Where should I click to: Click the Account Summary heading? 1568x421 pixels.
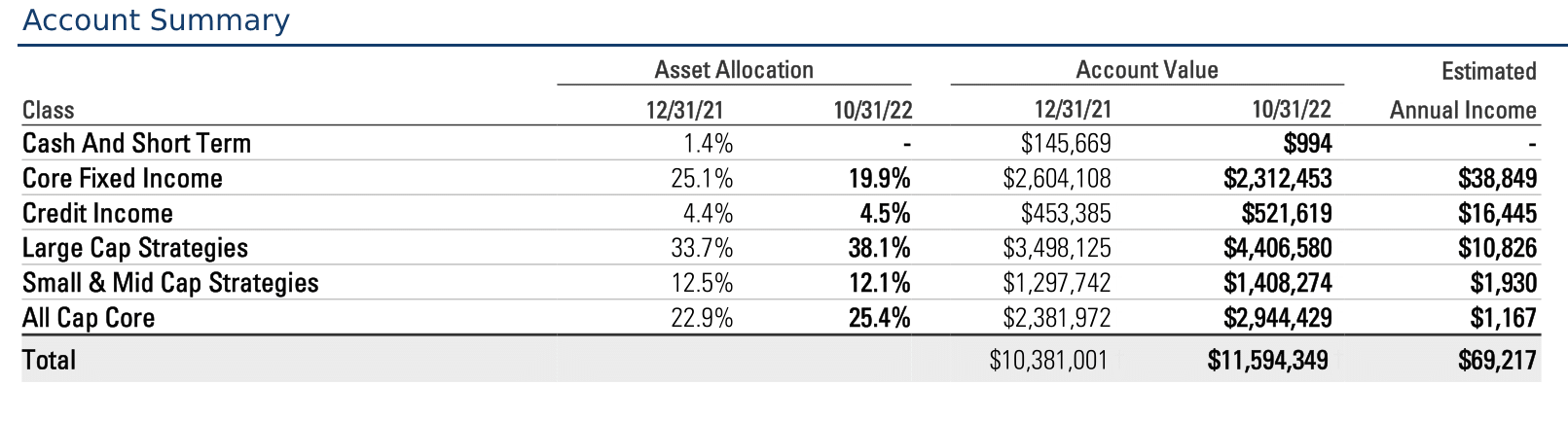click(x=156, y=20)
